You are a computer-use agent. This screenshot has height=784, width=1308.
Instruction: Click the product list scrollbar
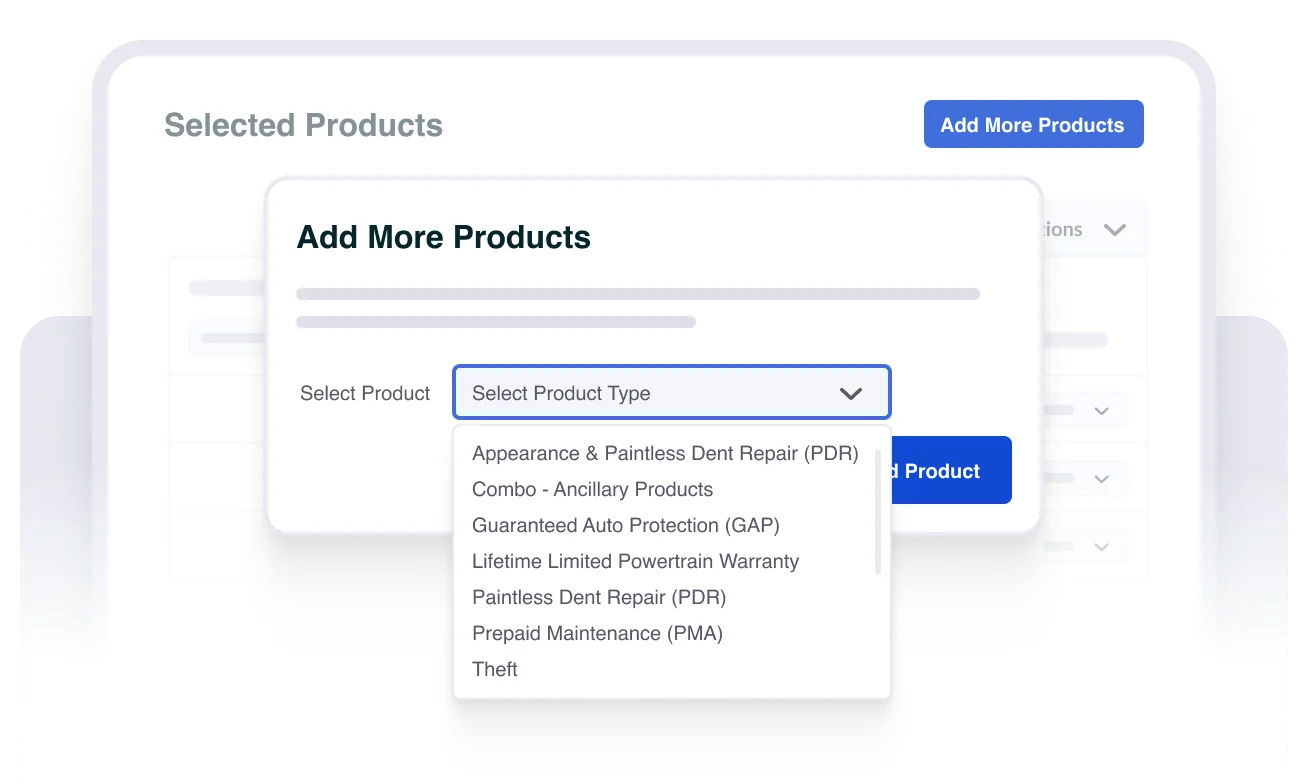[878, 512]
